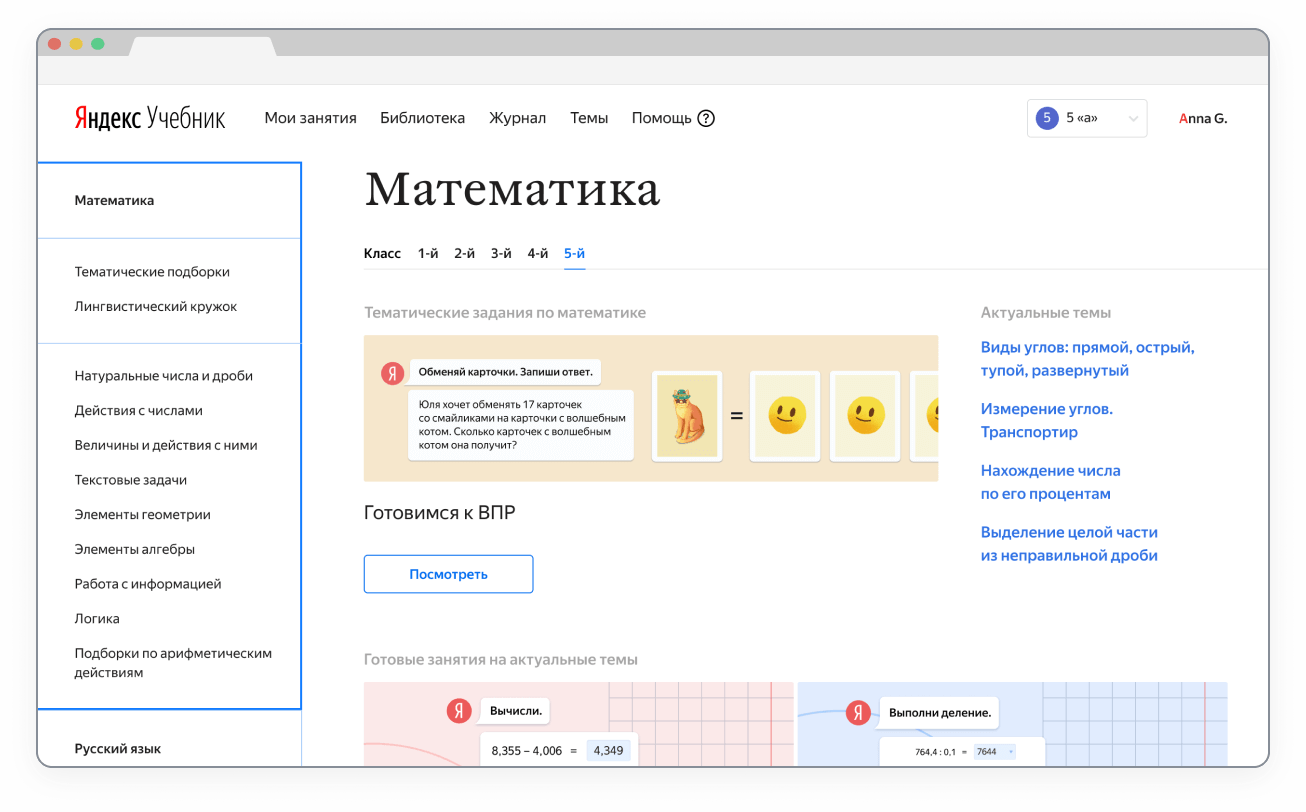Screen dimensions: 1306x812
Task: Click the 4,349 answer field
Action: coord(608,750)
